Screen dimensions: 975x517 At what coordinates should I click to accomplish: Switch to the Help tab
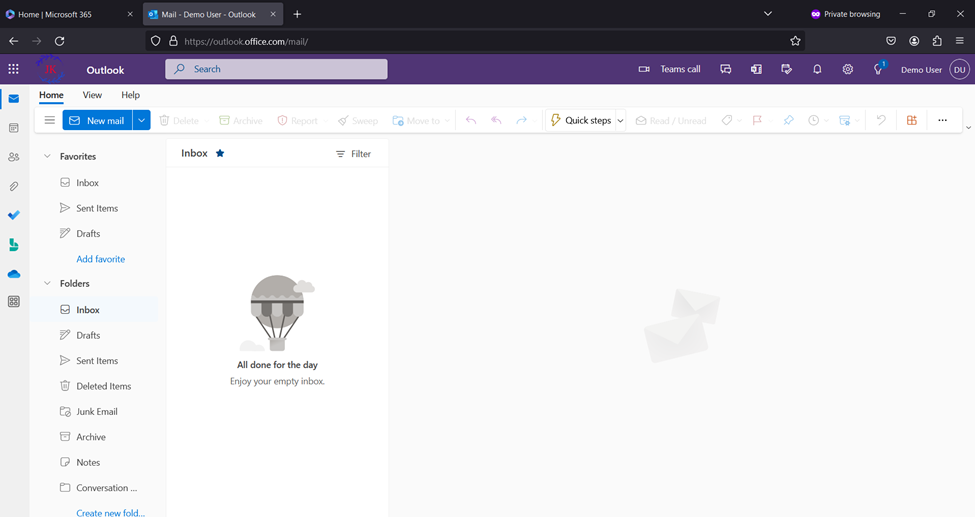(131, 95)
